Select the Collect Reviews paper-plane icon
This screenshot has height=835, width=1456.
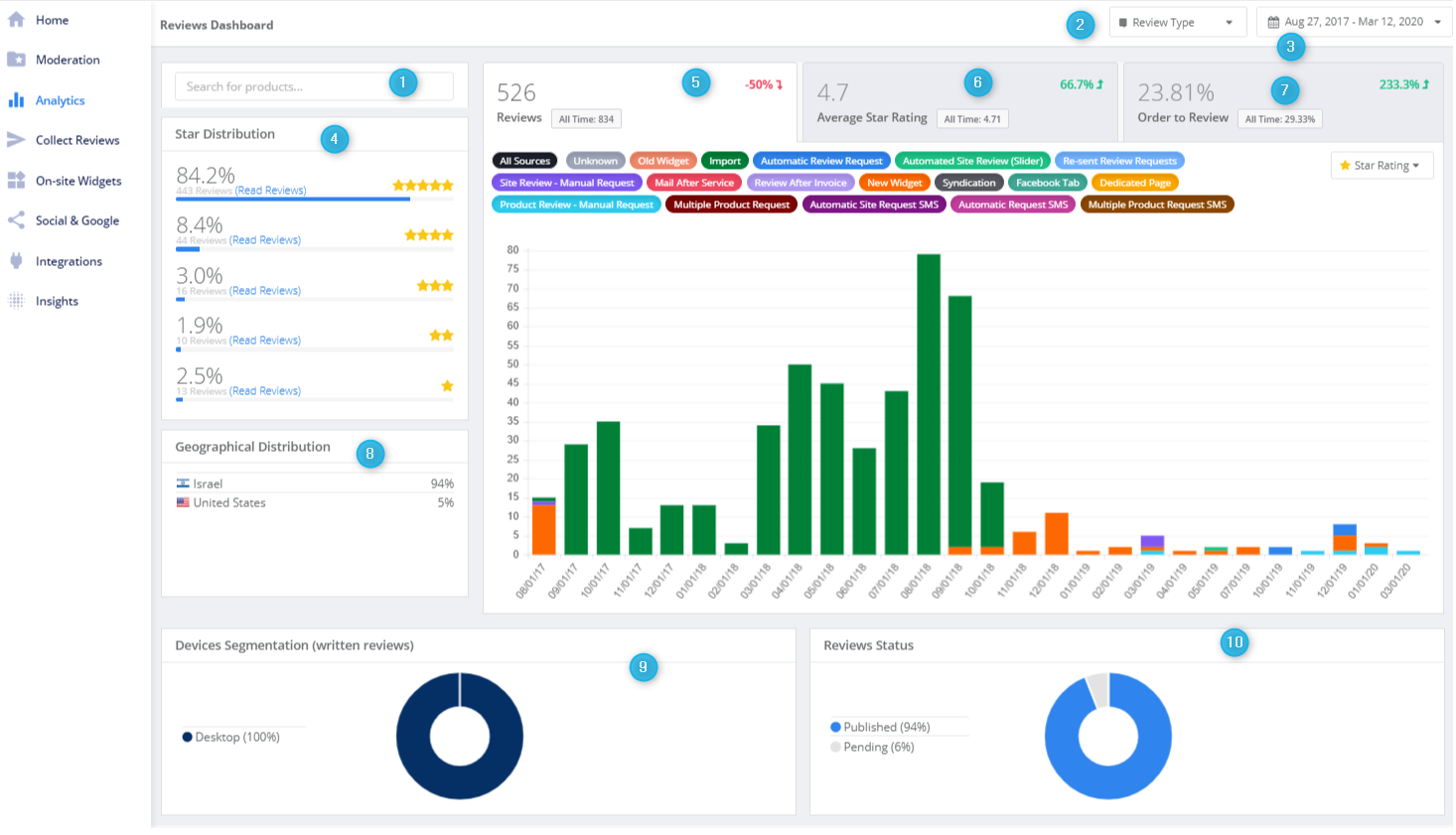[x=15, y=140]
